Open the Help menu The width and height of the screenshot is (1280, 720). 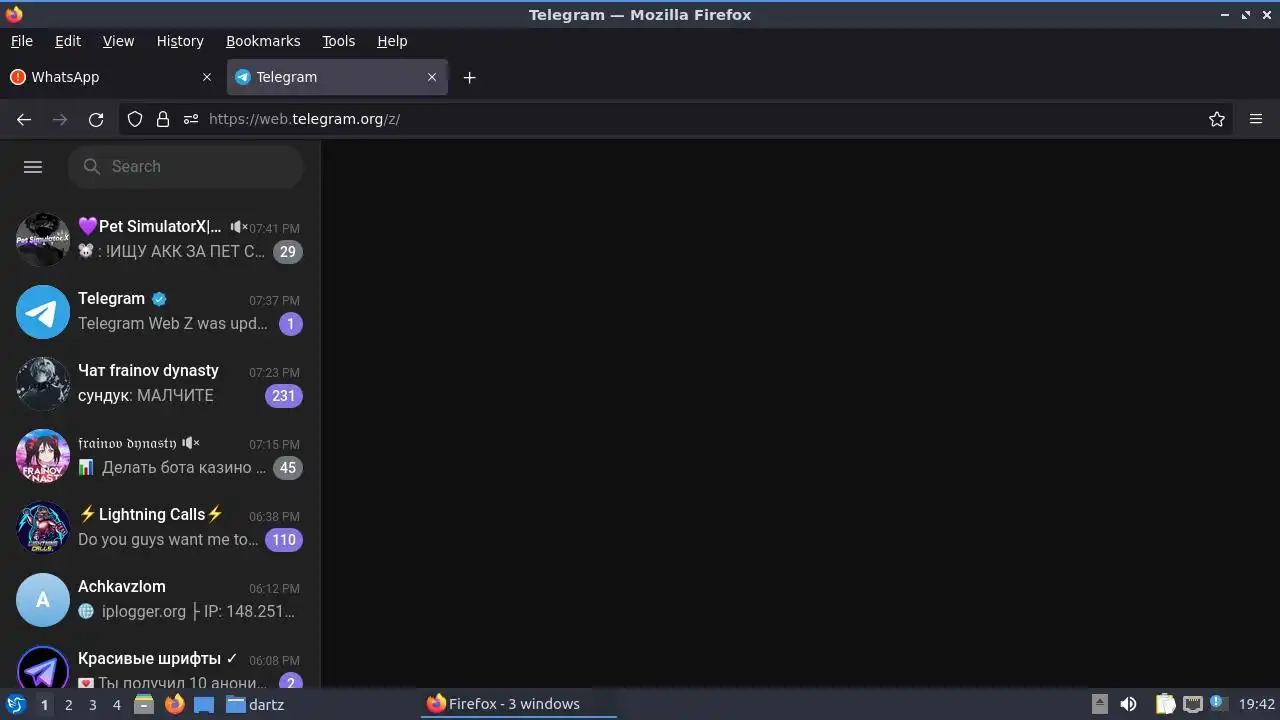(392, 41)
